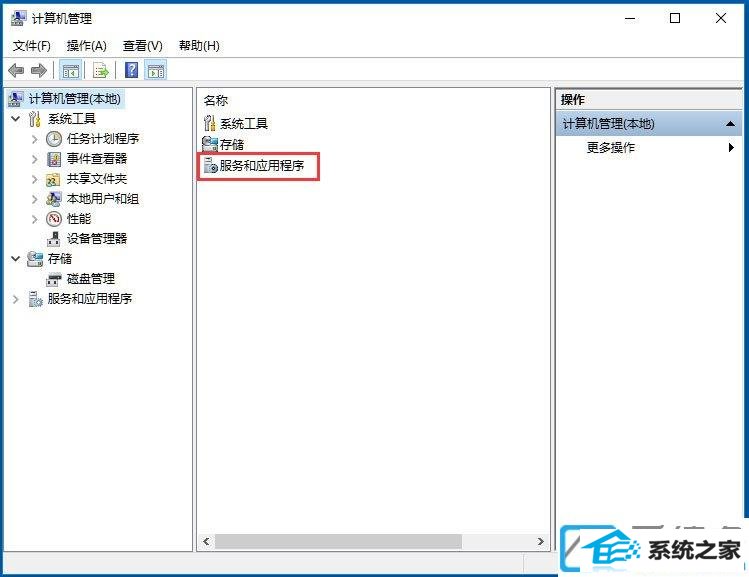
Task: Click 更多操作 in the actions pane
Action: 610,148
